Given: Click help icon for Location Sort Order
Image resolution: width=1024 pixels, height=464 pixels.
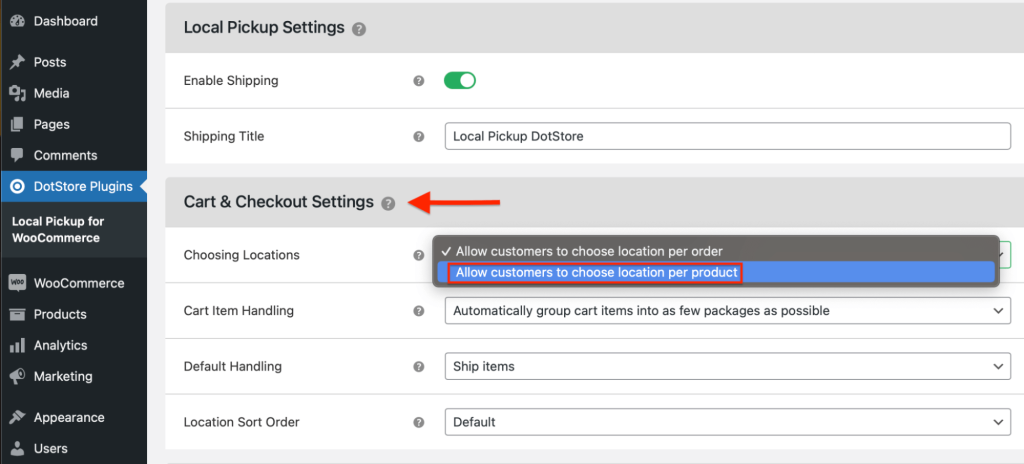Looking at the screenshot, I should (419, 422).
